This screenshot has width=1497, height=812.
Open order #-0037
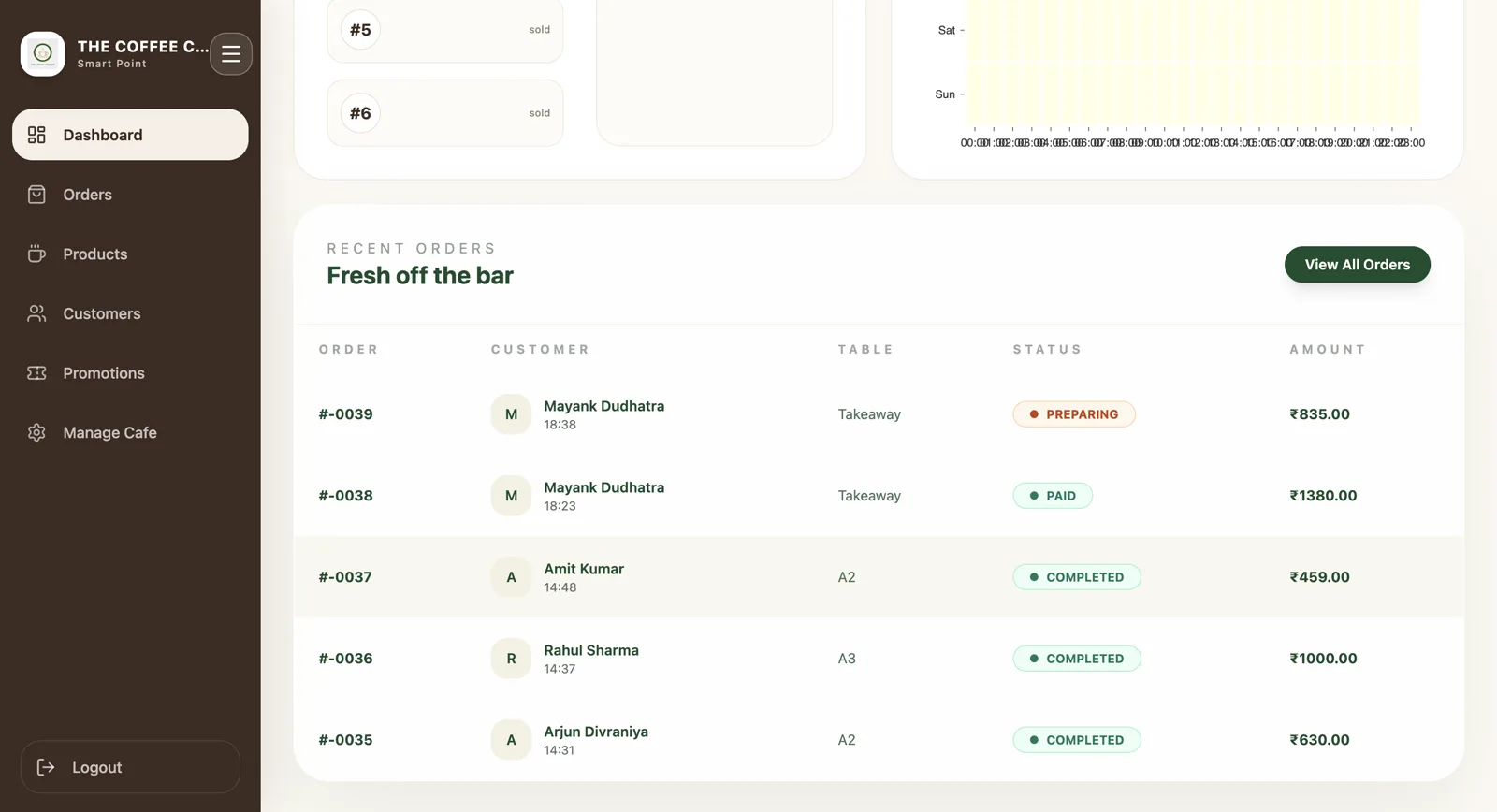point(345,577)
